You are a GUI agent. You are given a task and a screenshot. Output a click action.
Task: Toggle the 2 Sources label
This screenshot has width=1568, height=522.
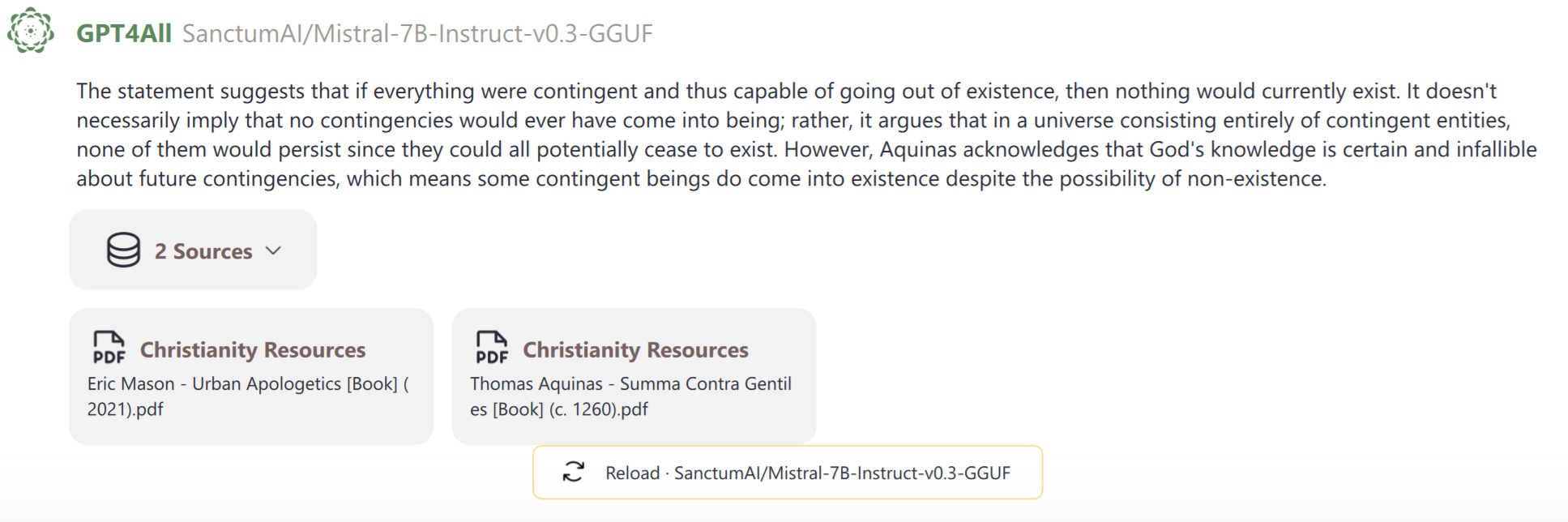[x=203, y=251]
